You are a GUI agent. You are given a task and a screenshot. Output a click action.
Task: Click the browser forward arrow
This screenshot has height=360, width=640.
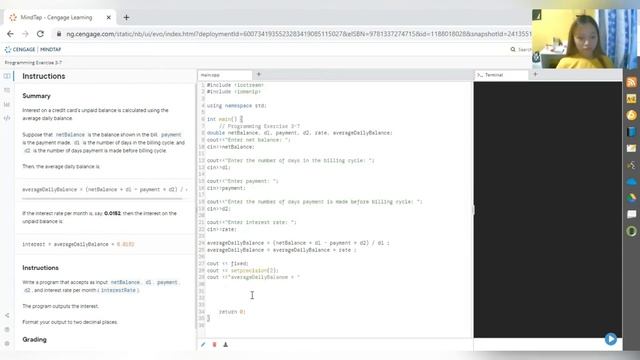[25, 34]
